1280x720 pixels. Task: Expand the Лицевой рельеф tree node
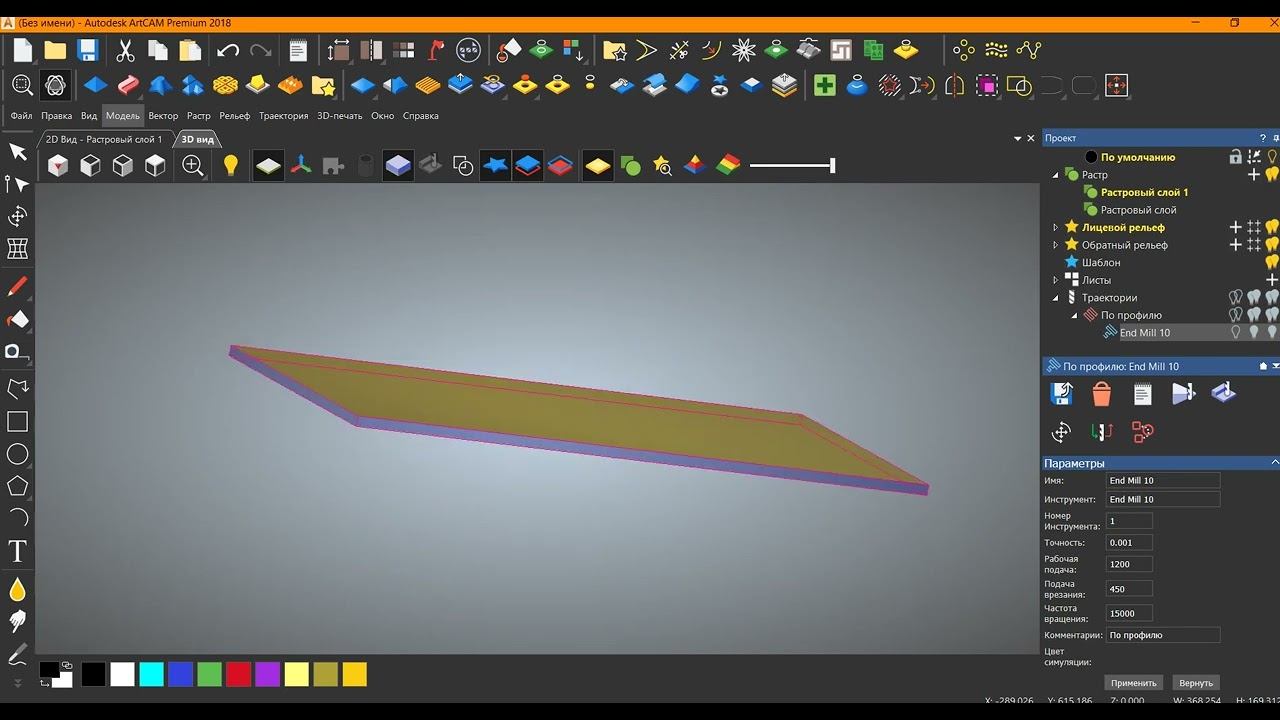(x=1055, y=228)
